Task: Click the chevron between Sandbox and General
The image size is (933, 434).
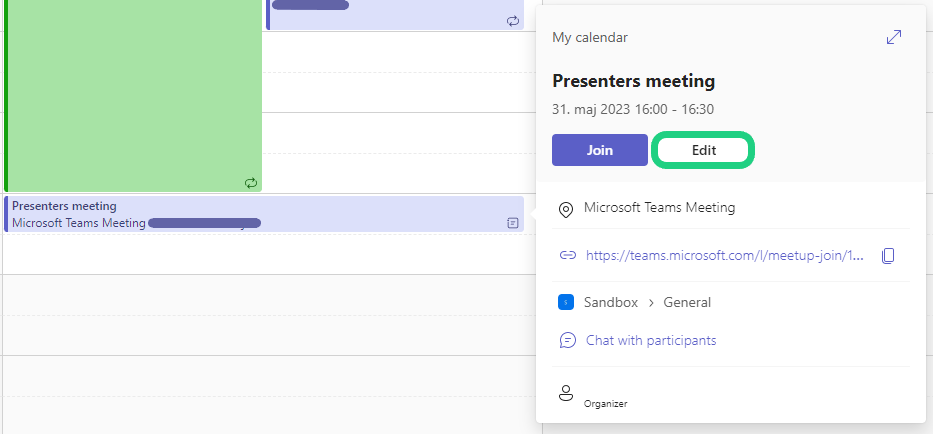Action: pyautogui.click(x=650, y=302)
